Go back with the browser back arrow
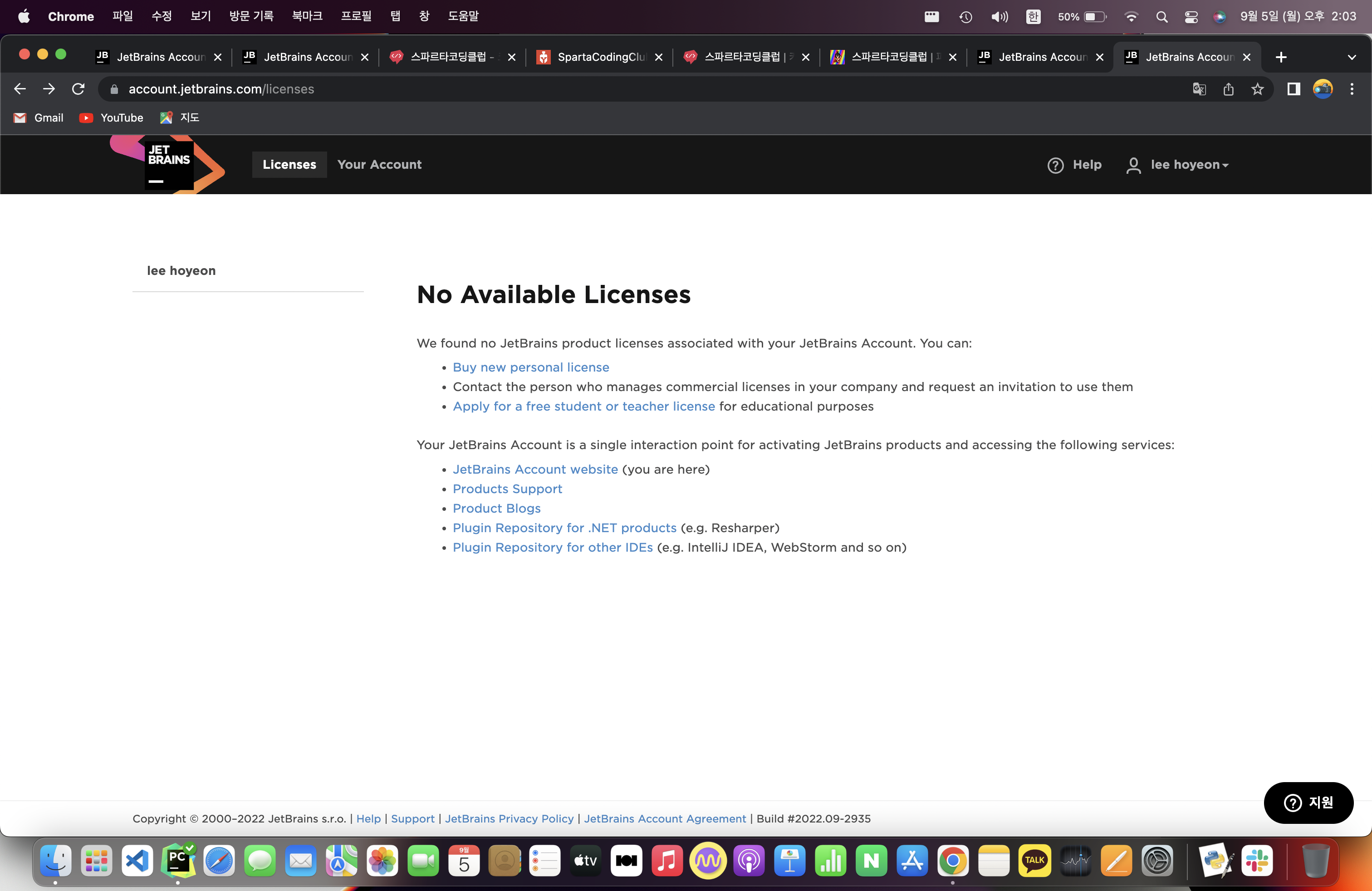Screen dimensions: 1372x891 20,89
